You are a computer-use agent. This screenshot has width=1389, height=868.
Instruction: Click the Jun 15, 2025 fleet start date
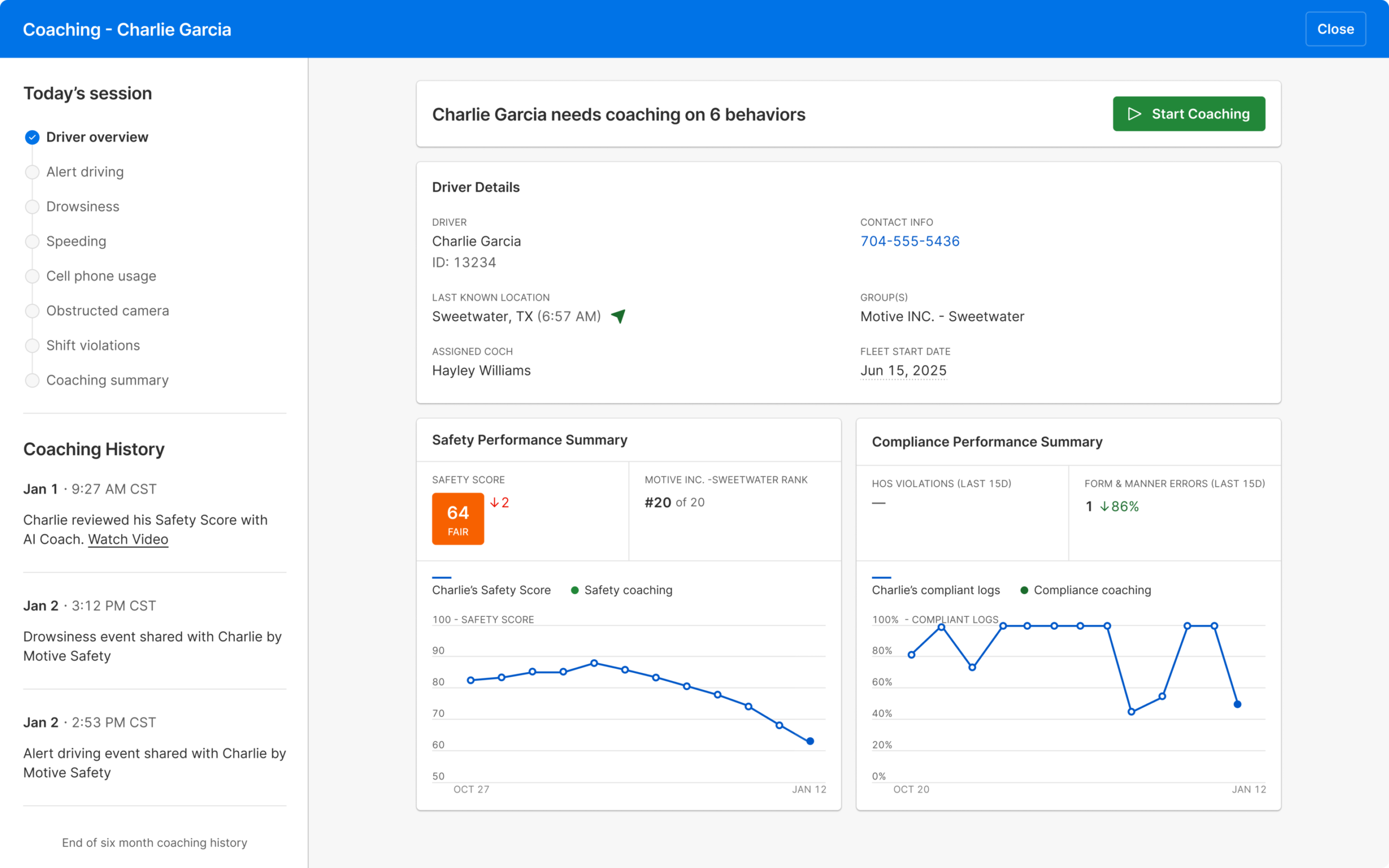pyautogui.click(x=903, y=371)
